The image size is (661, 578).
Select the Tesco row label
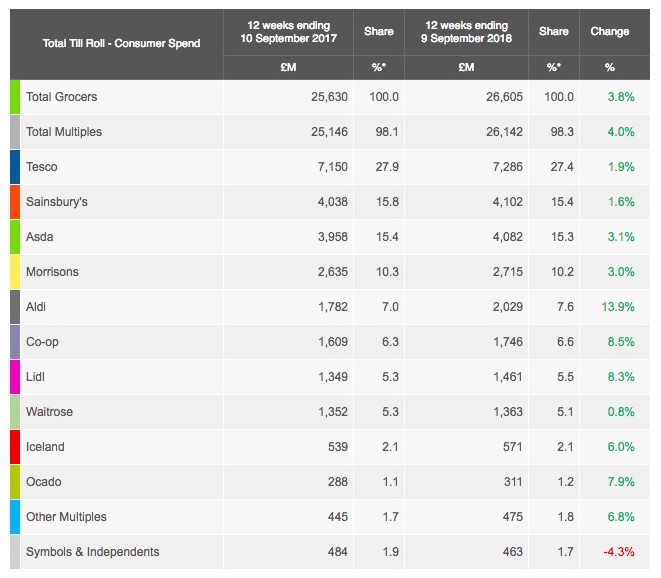click(42, 167)
